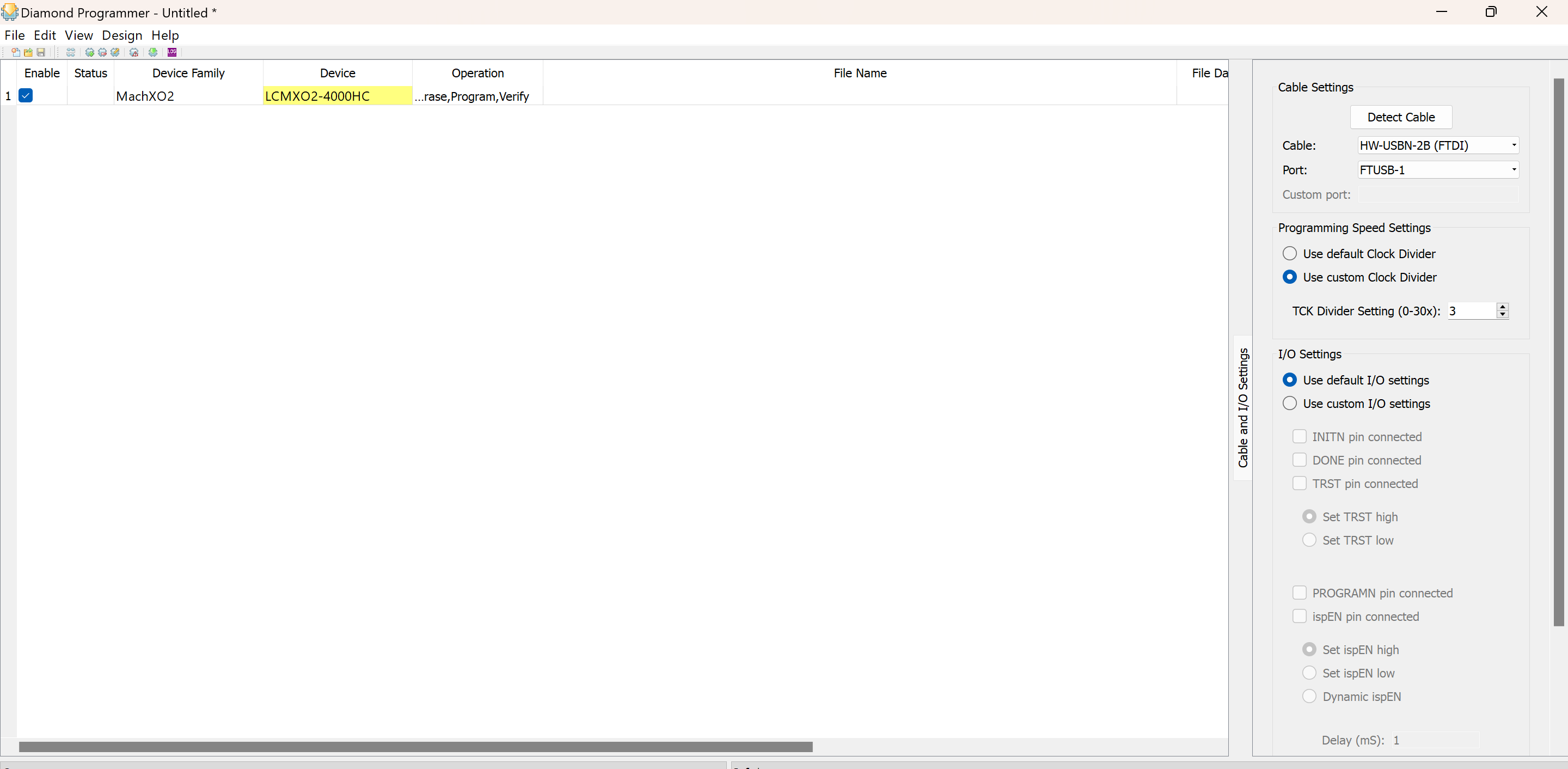This screenshot has width=1568, height=769.
Task: Toggle INITN pin connected checkbox
Action: [x=1299, y=437]
